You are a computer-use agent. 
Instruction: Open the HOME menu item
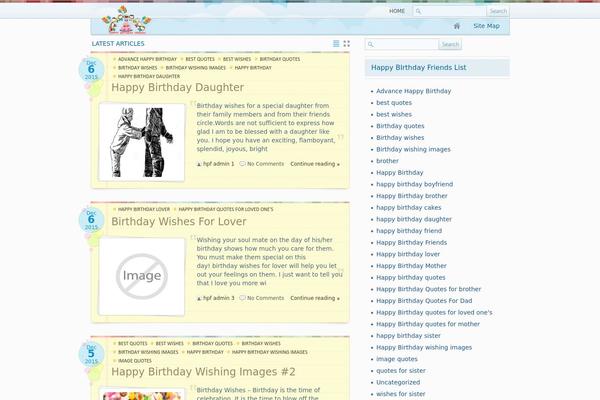[397, 11]
